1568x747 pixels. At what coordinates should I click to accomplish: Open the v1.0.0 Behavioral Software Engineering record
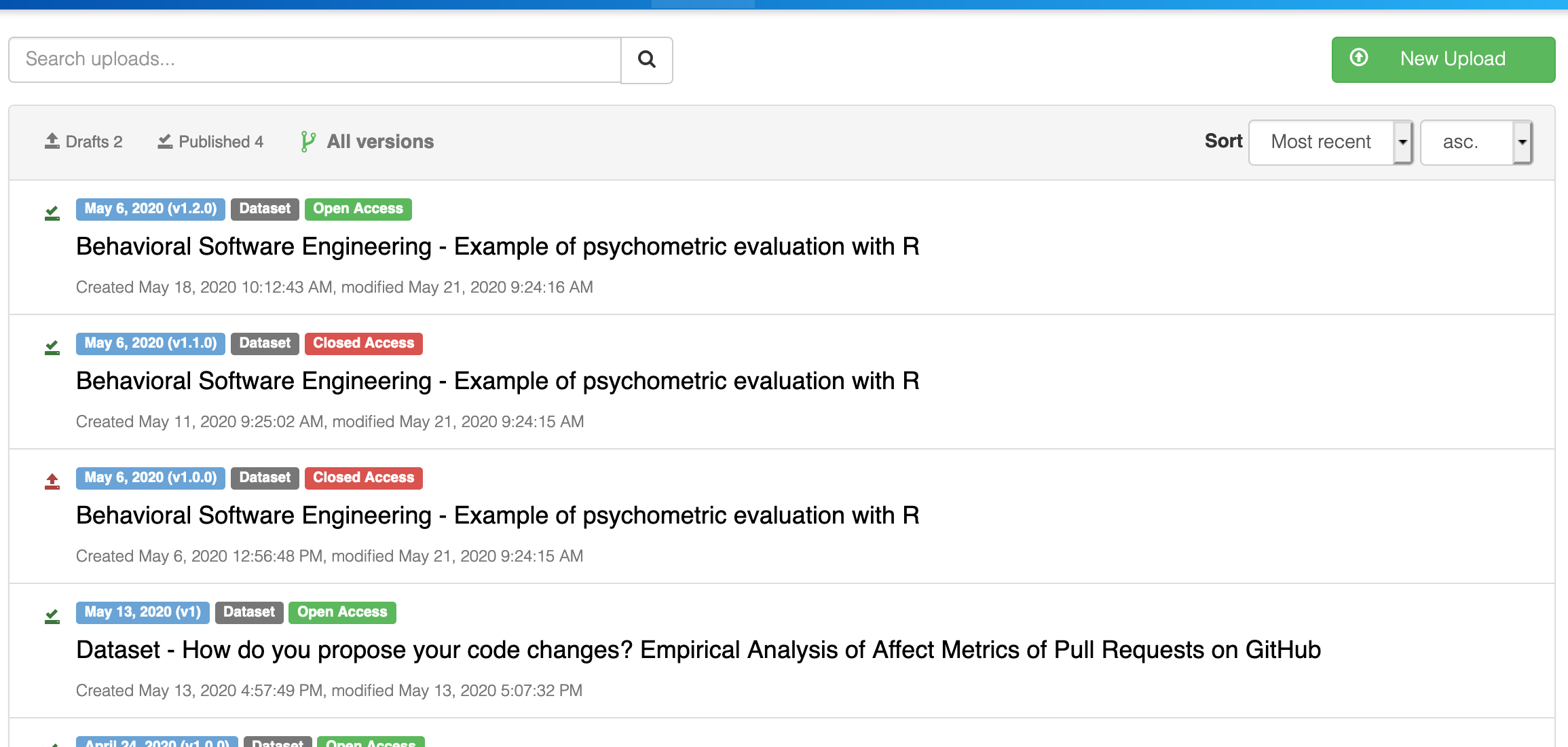click(498, 515)
